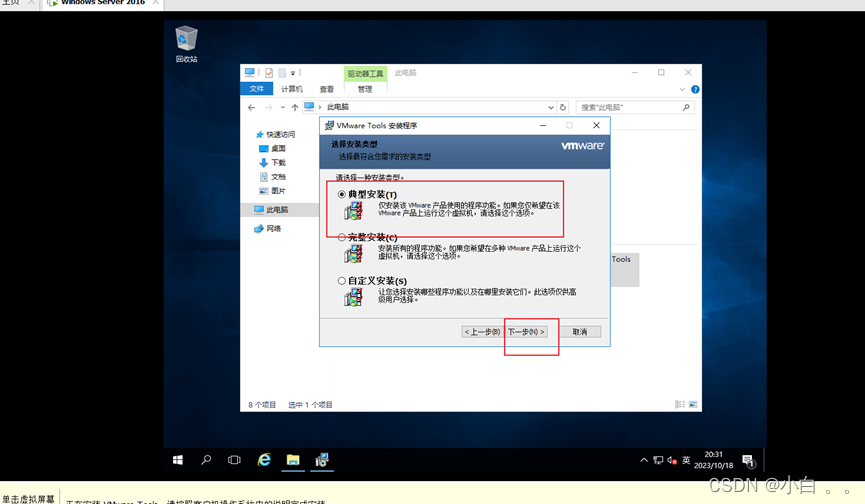
Task: Select the 驱动器工具 contextual tab
Action: (365, 73)
